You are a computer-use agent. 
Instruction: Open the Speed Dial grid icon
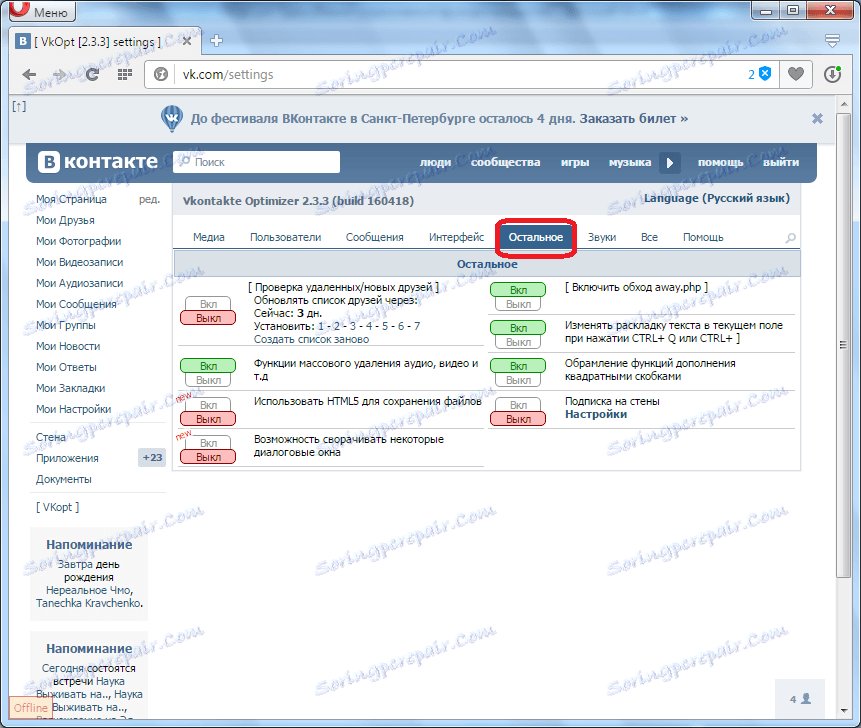click(125, 74)
